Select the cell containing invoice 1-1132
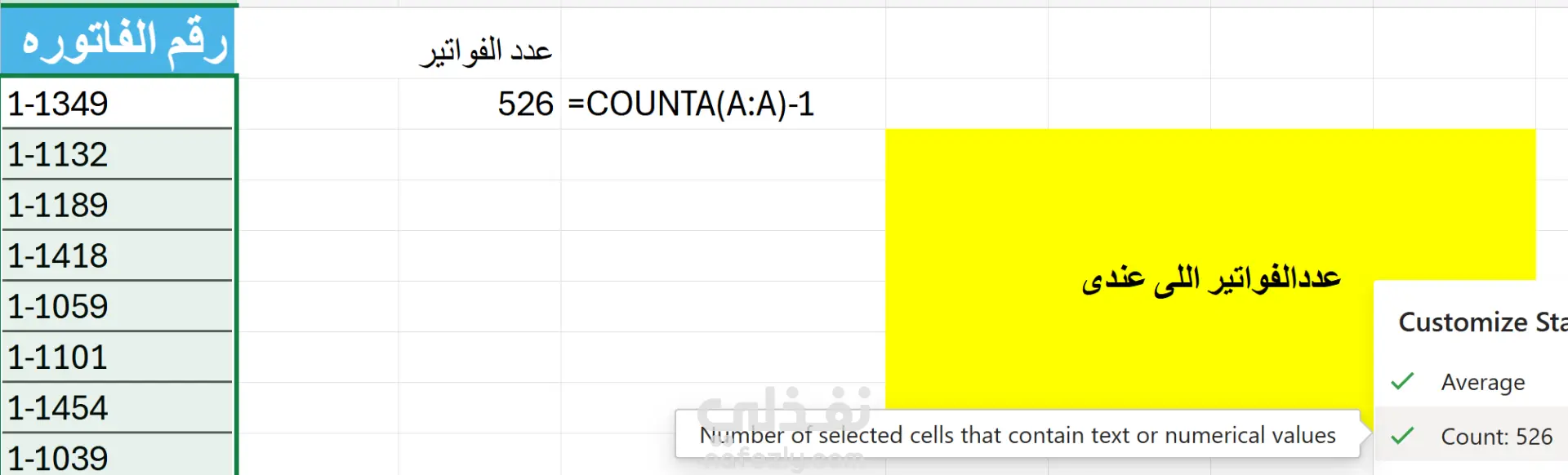Screen dimensions: 1568x475 119,154
